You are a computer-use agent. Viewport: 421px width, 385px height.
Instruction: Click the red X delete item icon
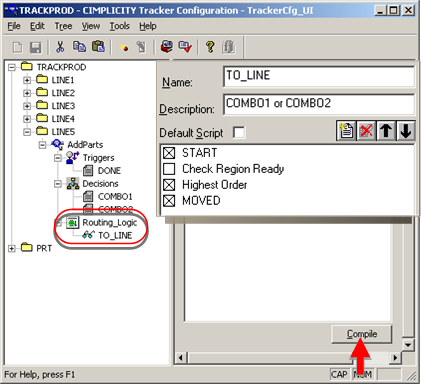[x=366, y=130]
